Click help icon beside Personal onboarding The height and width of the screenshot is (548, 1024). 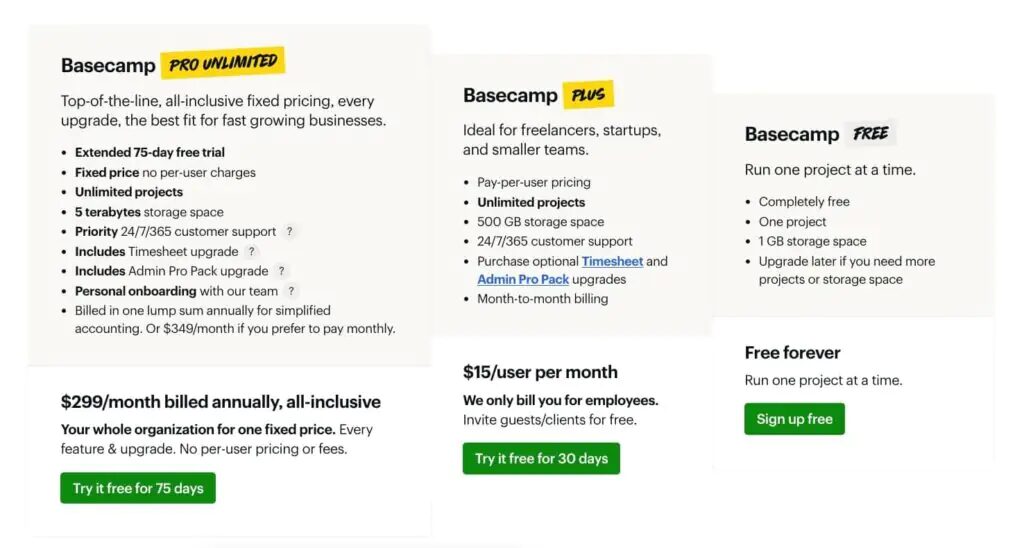(291, 291)
